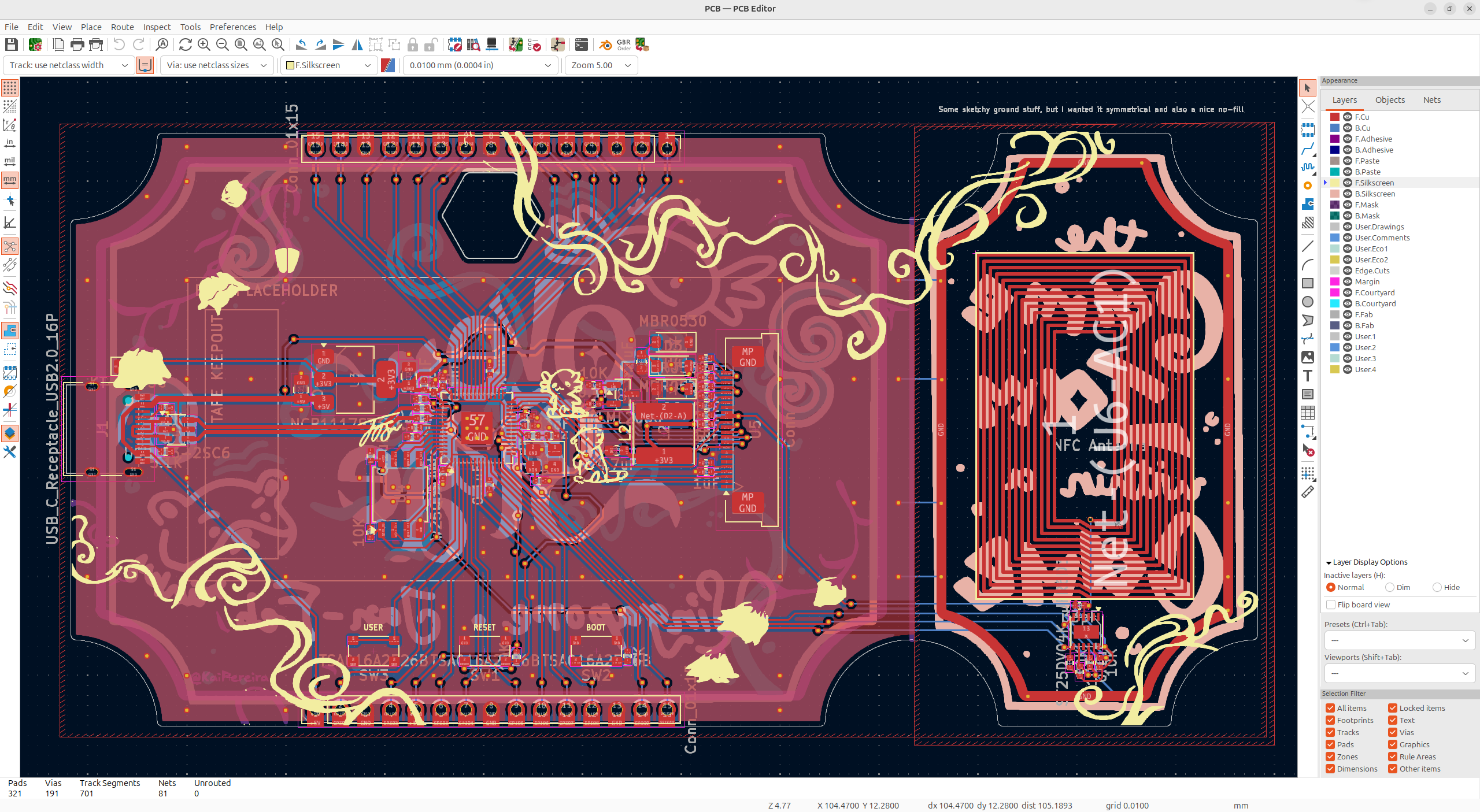1480x812 pixels.
Task: Toggle Edge.Cuts layer visibility
Action: point(1348,270)
